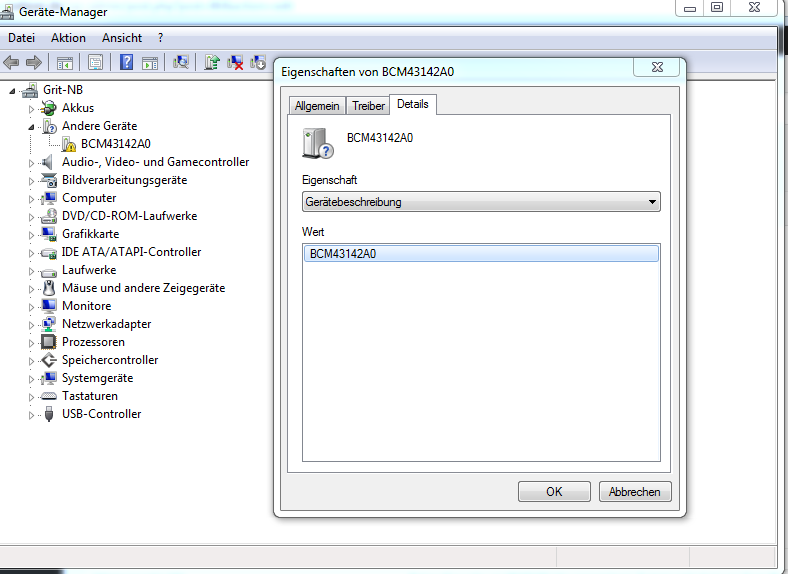788x574 pixels.
Task: Select the Computer tree label
Action: 89,198
